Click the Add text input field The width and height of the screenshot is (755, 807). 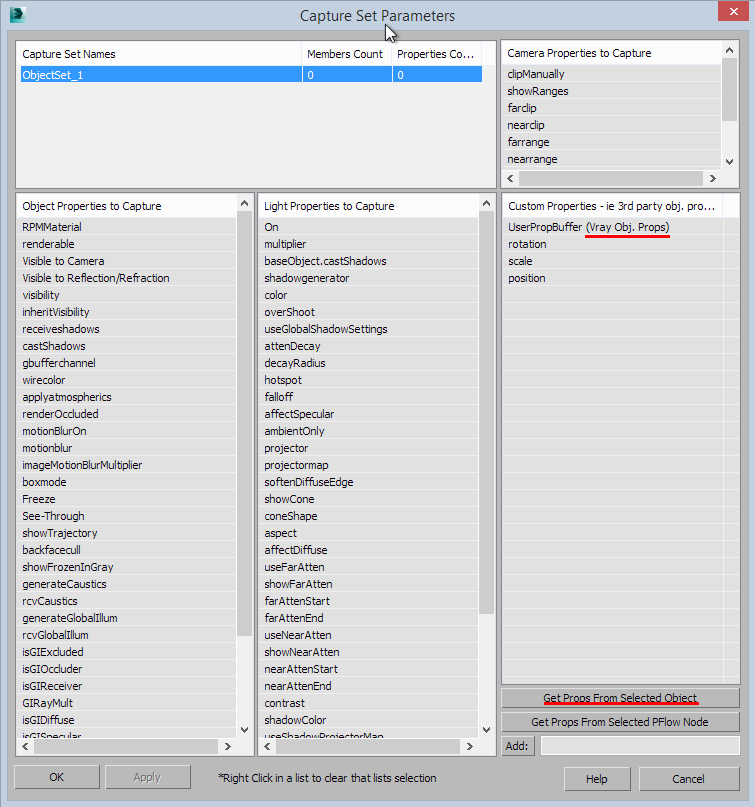(x=640, y=746)
